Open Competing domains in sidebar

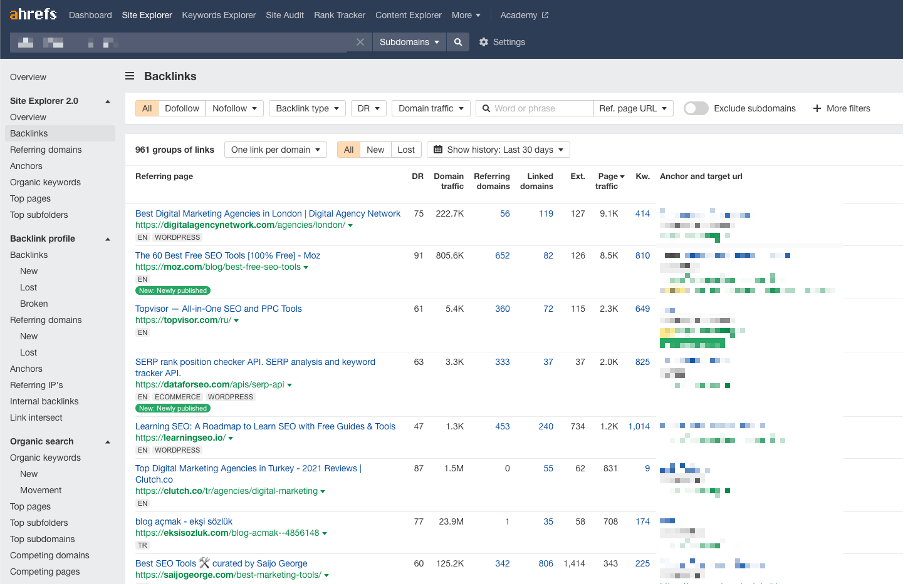pyautogui.click(x=50, y=555)
